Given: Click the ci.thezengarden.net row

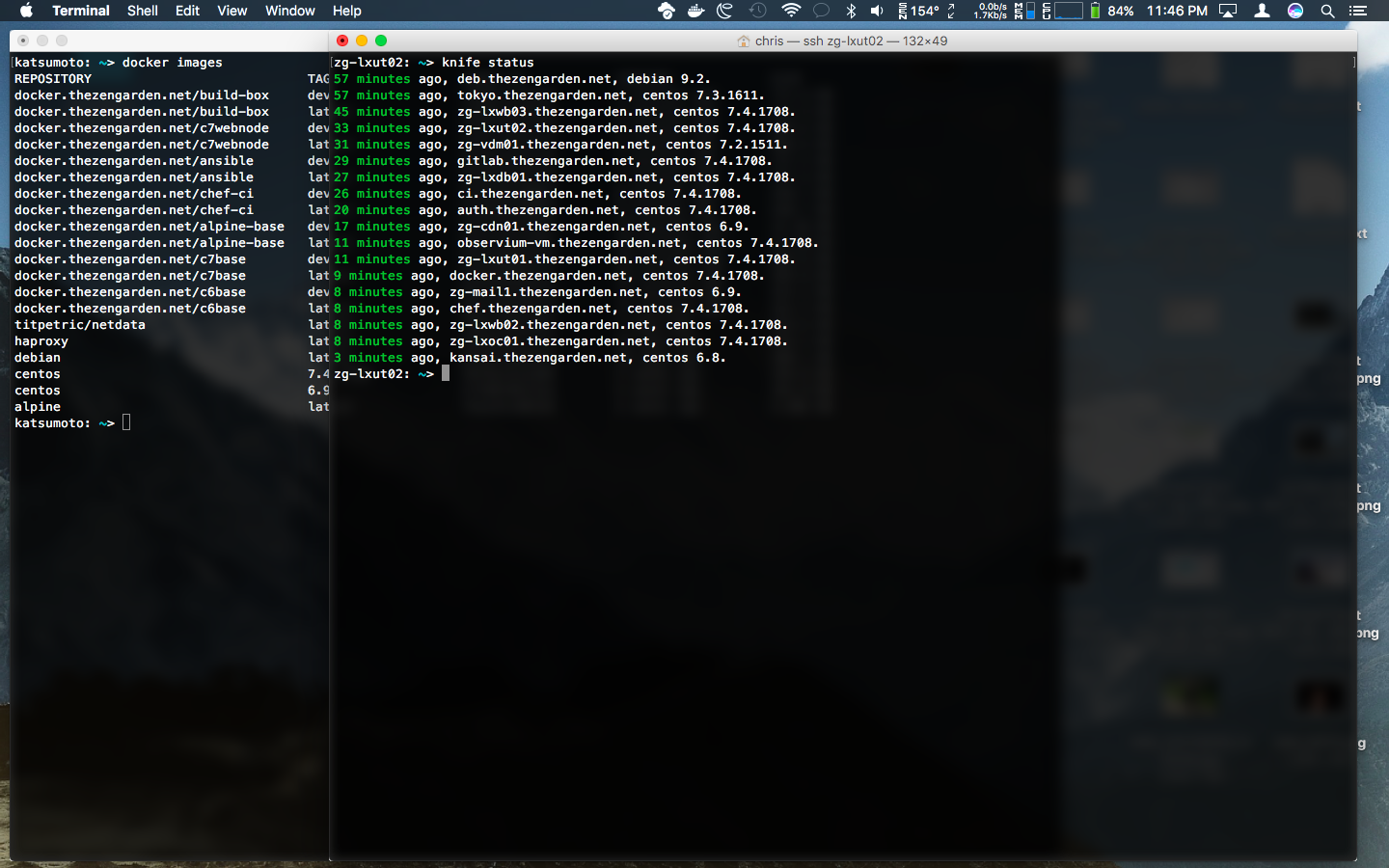Looking at the screenshot, I should (537, 194).
